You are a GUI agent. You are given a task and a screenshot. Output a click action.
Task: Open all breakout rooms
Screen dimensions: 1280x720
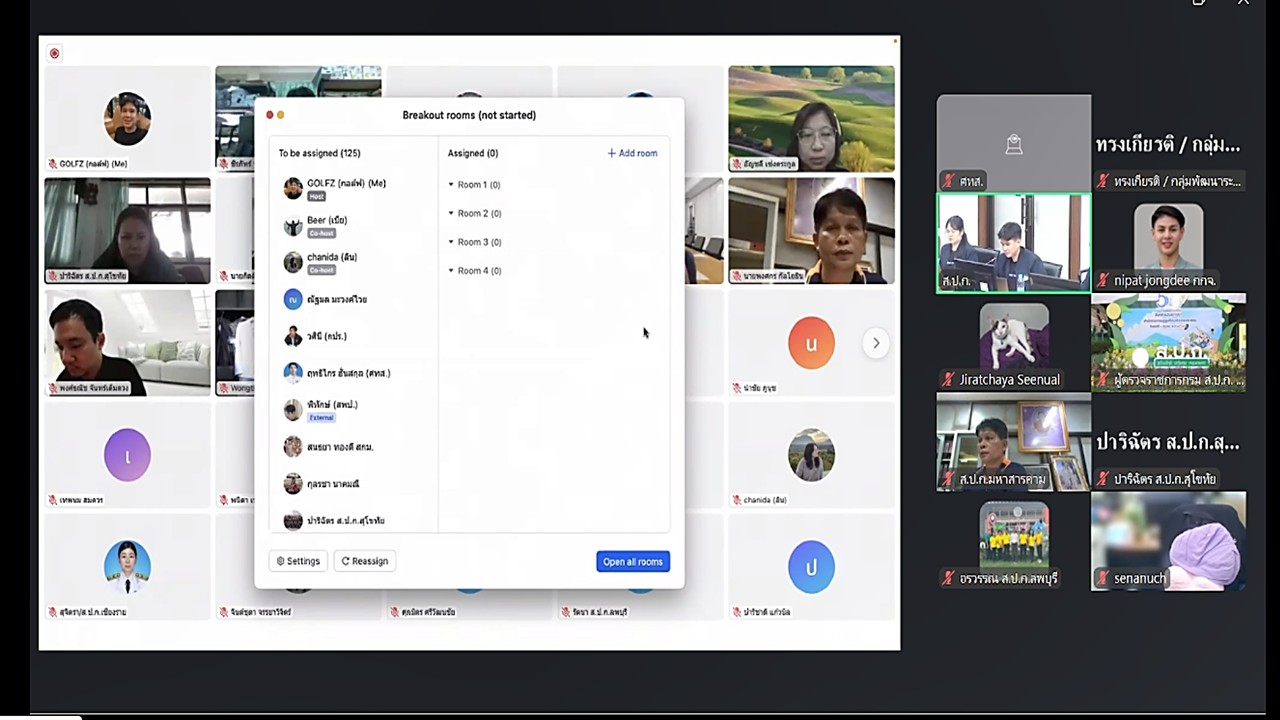pos(633,562)
